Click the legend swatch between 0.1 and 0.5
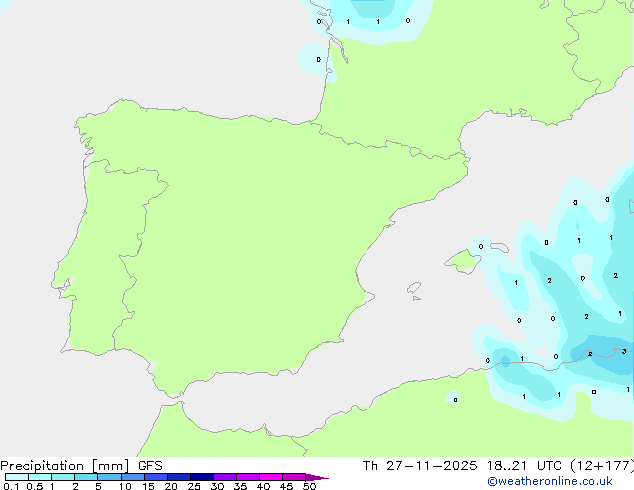This screenshot has width=634, height=490. pos(17,477)
